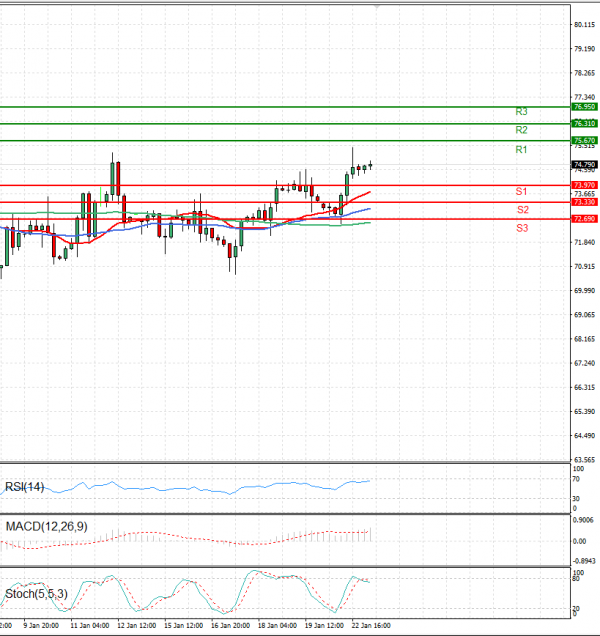The image size is (600, 636).
Task: Click the R1 resistance label
Action: [521, 150]
